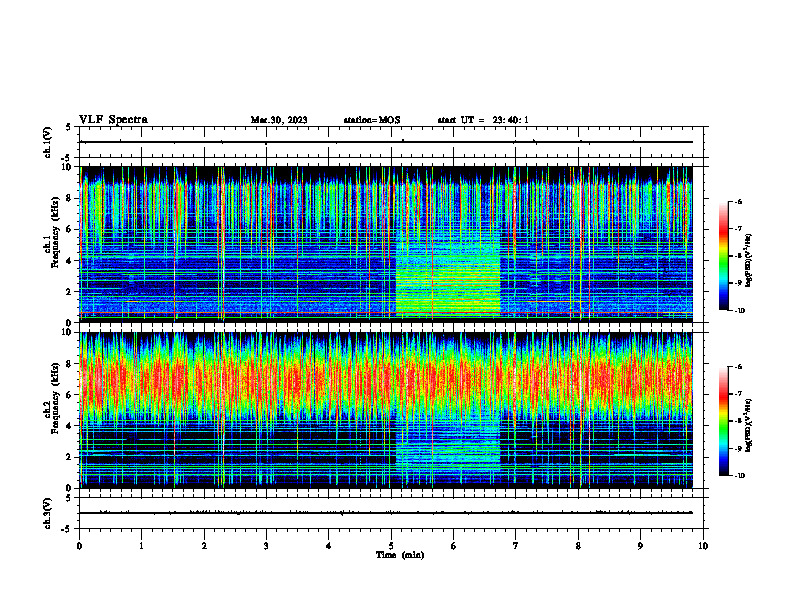Click the ch.1 color scale units label

pos(749,261)
